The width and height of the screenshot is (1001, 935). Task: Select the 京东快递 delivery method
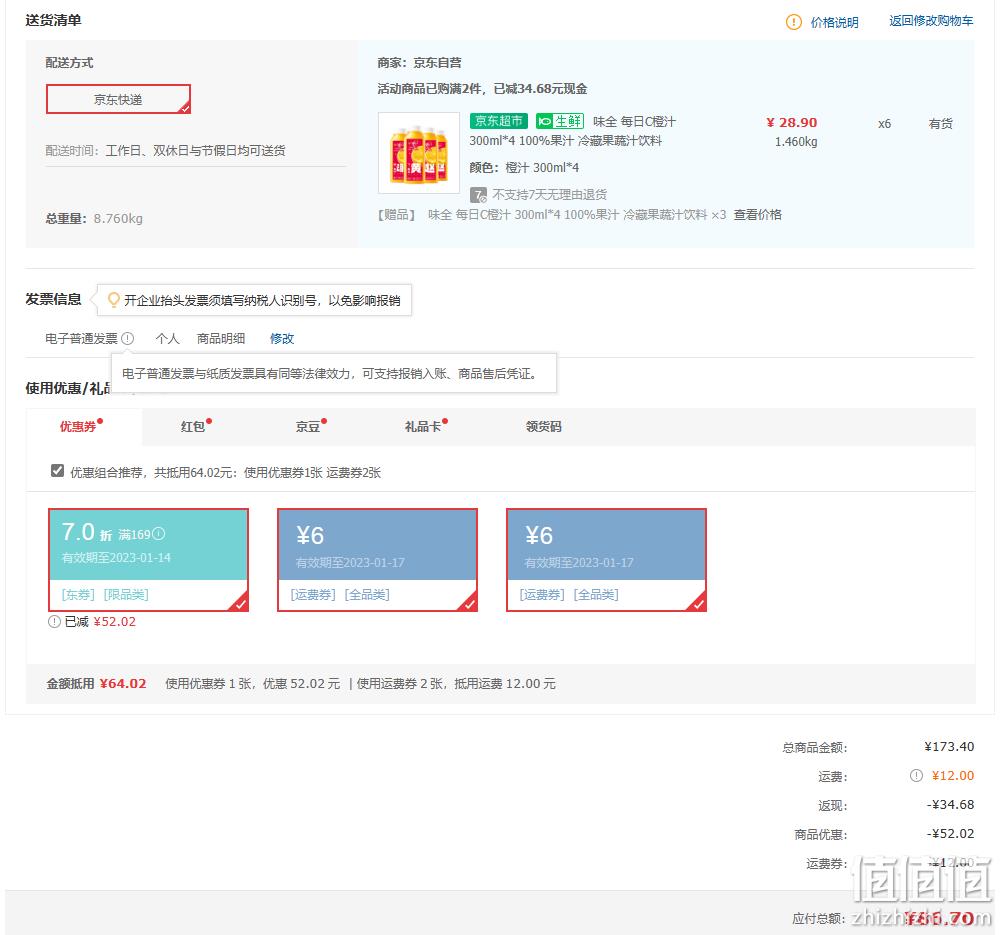(x=118, y=99)
